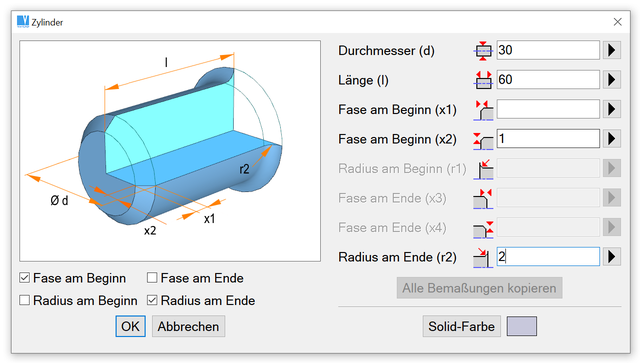Viewport: 640px width, 363px height.
Task: Click the Radius am Beginn (r1) icon
Action: 483,169
